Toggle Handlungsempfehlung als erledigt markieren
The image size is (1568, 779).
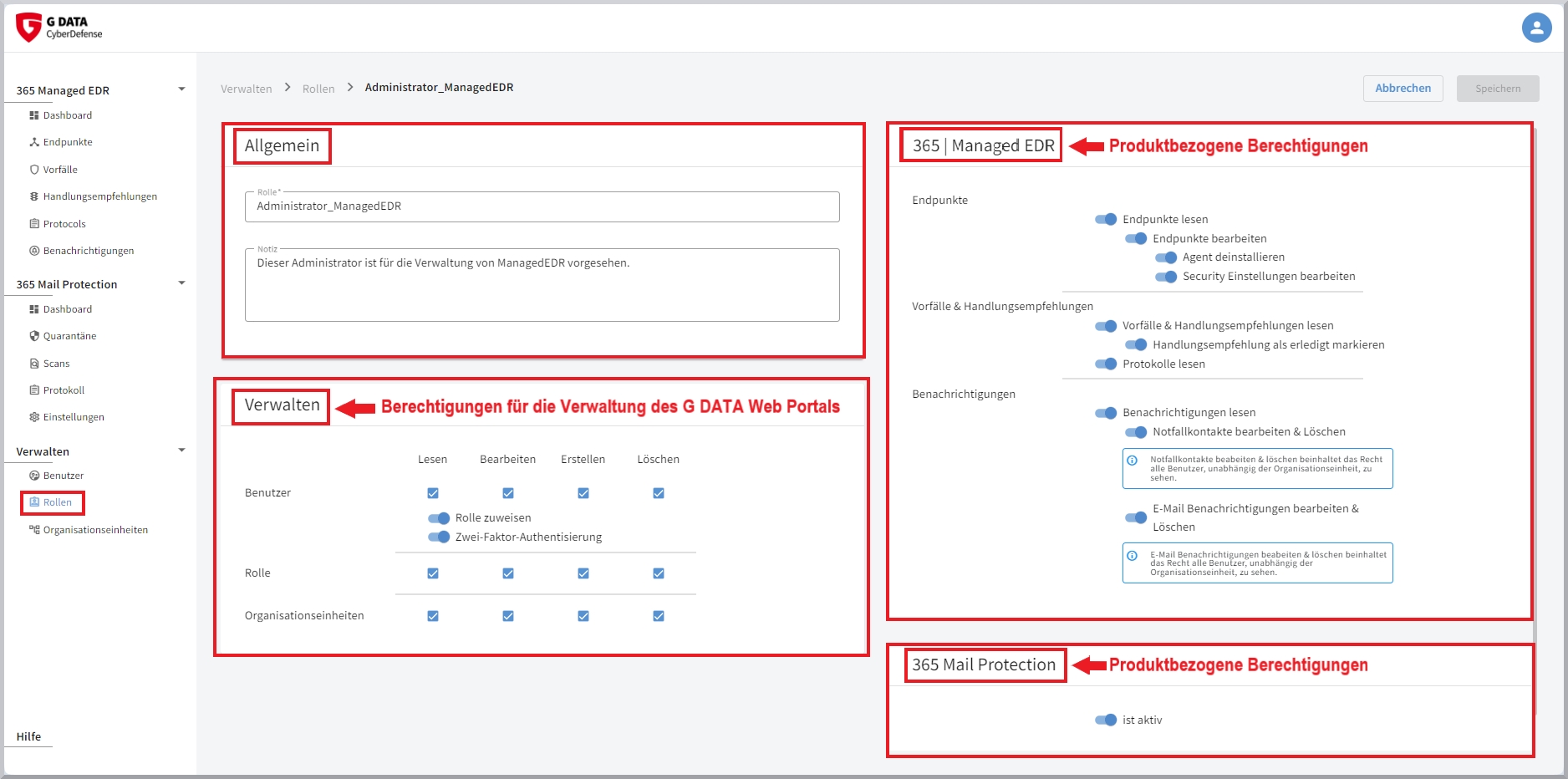pos(1136,344)
